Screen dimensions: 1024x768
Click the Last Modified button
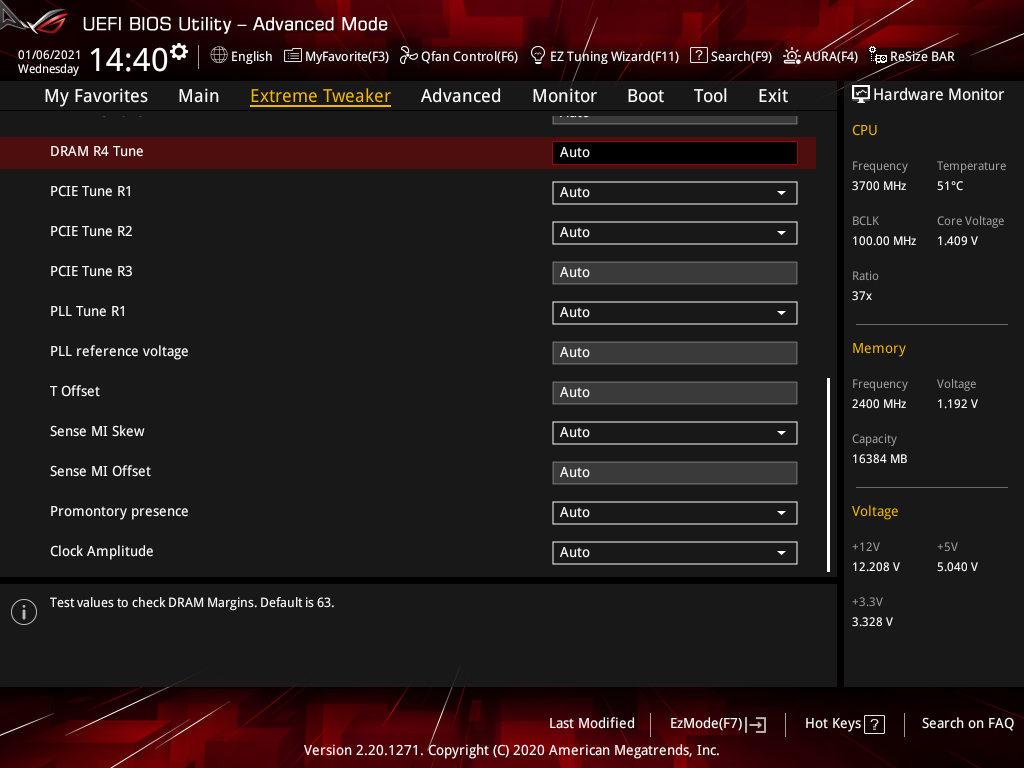592,724
